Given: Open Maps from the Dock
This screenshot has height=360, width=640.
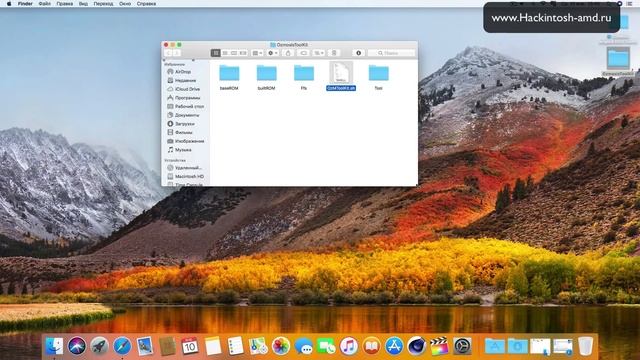Looking at the screenshot, I should (258, 346).
